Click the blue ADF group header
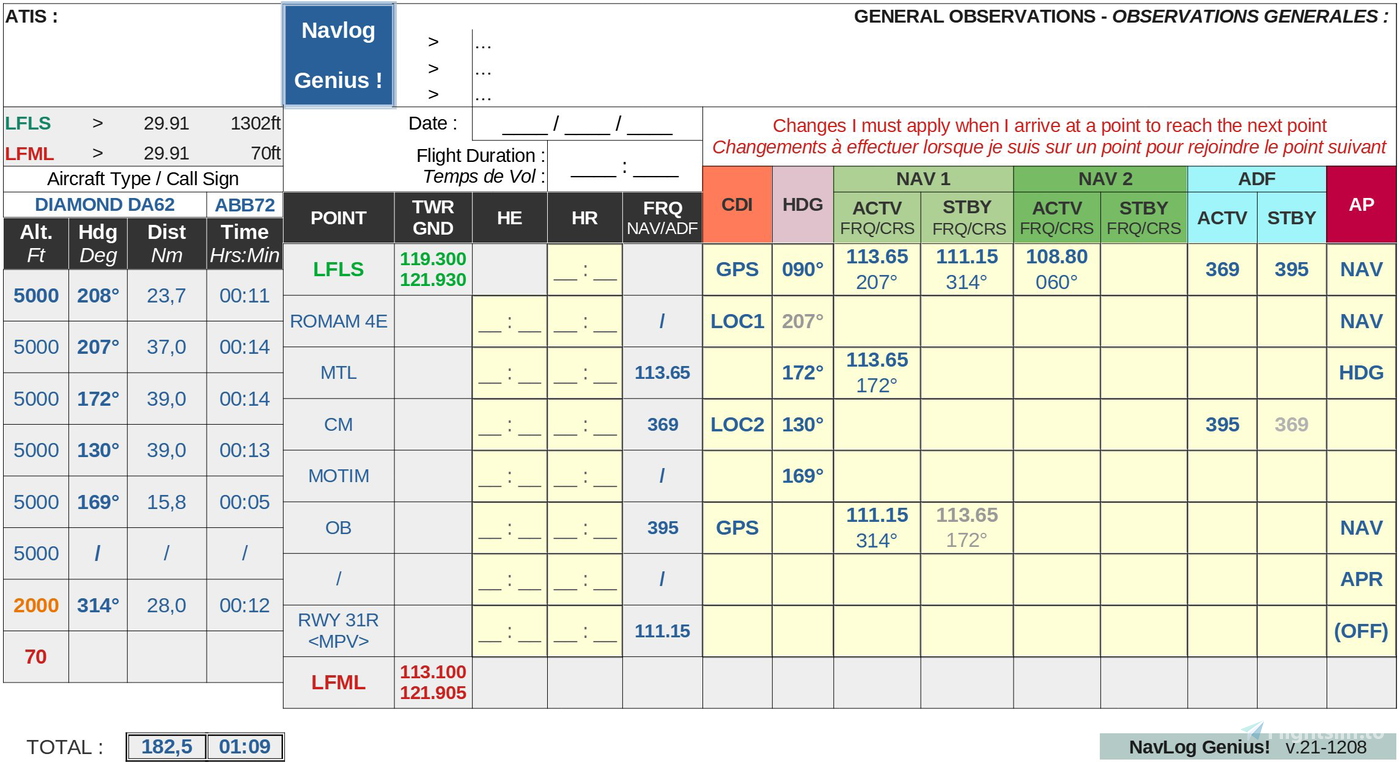Image resolution: width=1400 pixels, height=762 pixels. 1256,179
